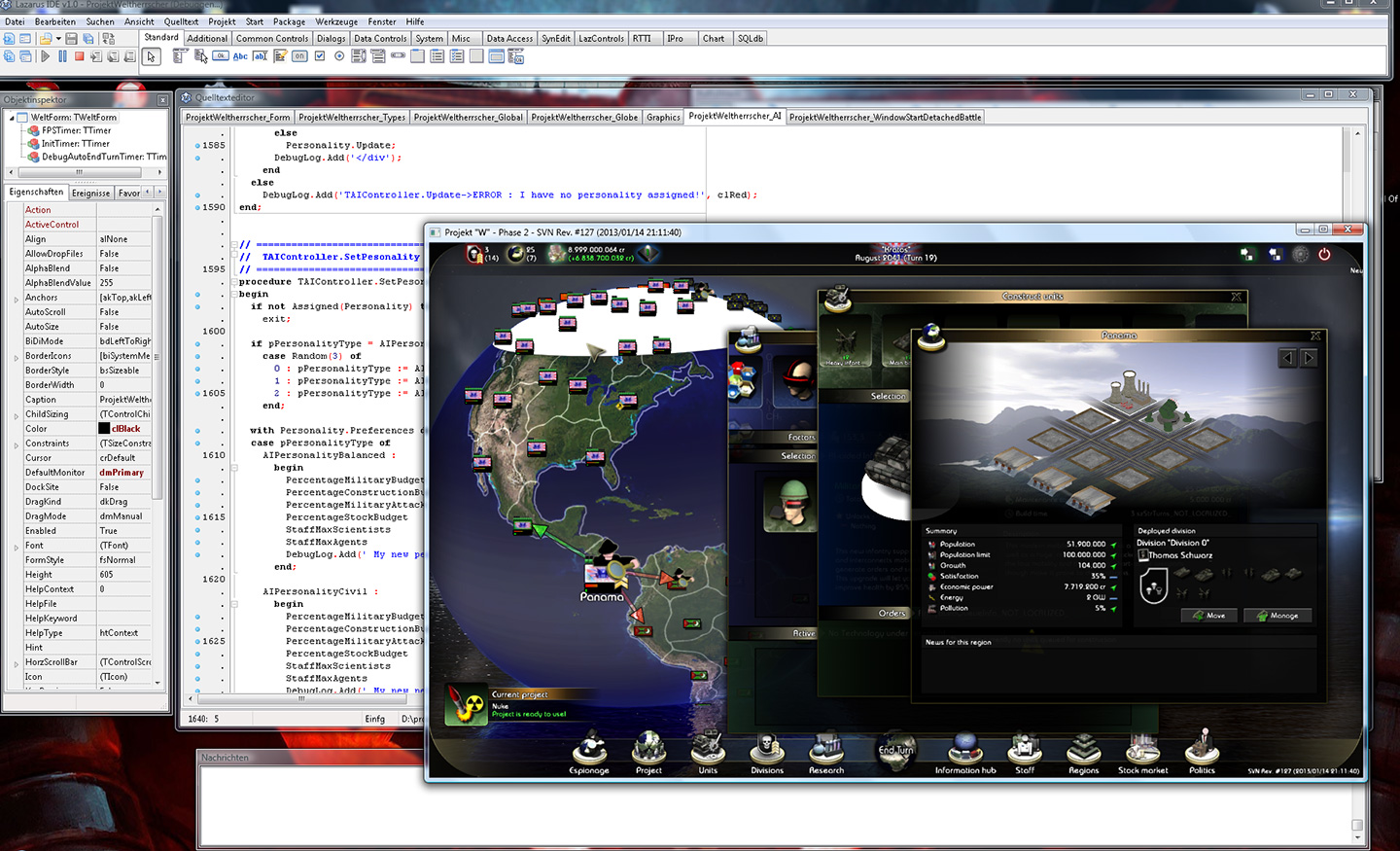Expand the ChildSizing property
This screenshot has width=1400, height=851.
coord(16,415)
